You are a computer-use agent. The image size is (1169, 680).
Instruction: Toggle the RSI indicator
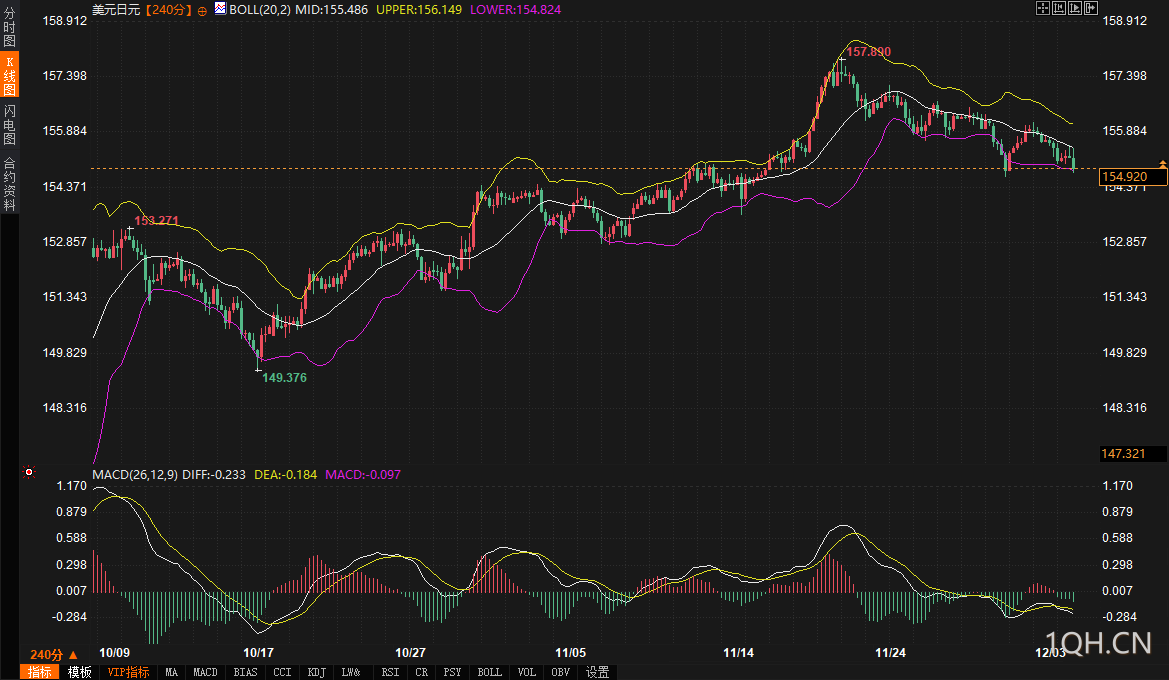pyautogui.click(x=390, y=672)
